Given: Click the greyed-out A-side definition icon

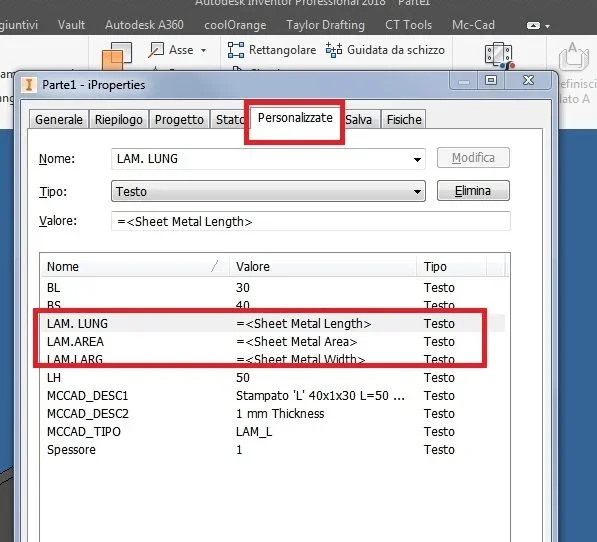Looking at the screenshot, I should point(573,57).
